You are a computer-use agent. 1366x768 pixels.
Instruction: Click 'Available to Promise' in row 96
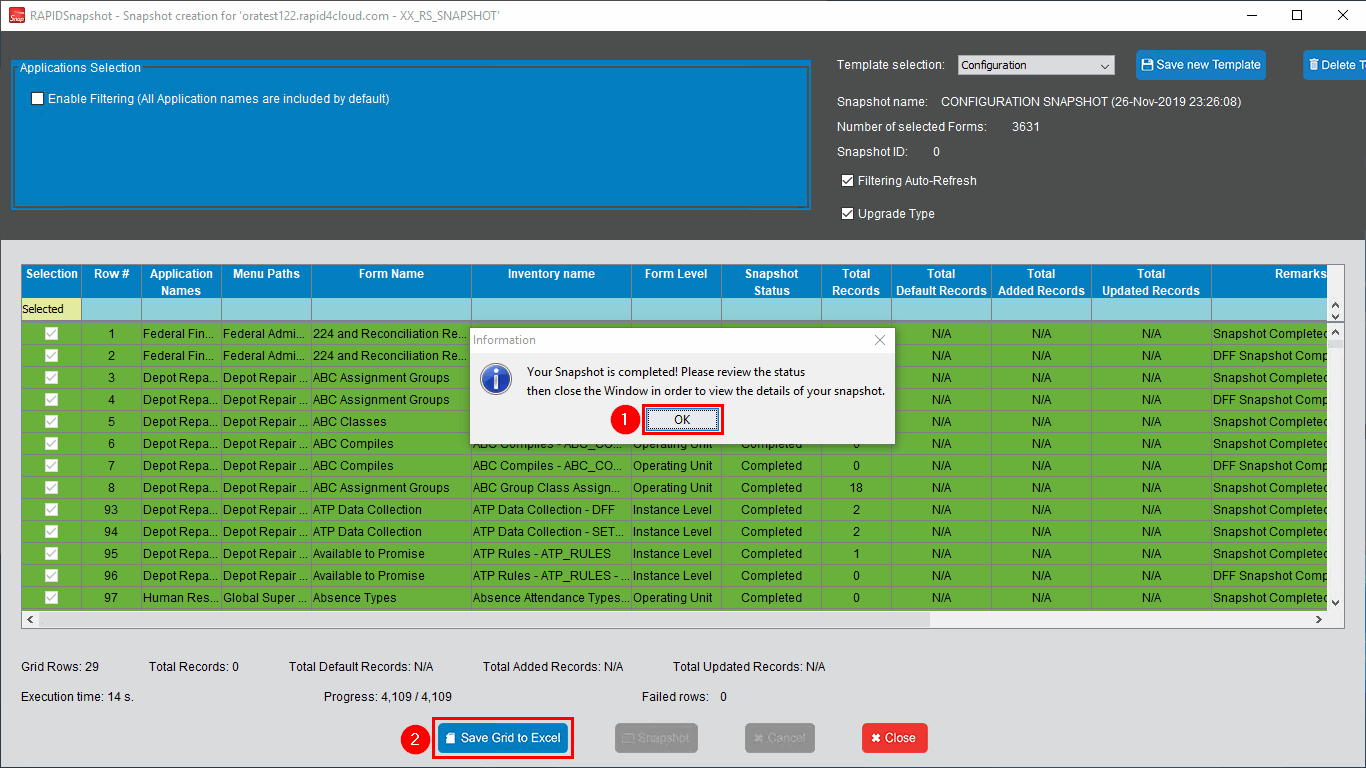click(x=392, y=576)
